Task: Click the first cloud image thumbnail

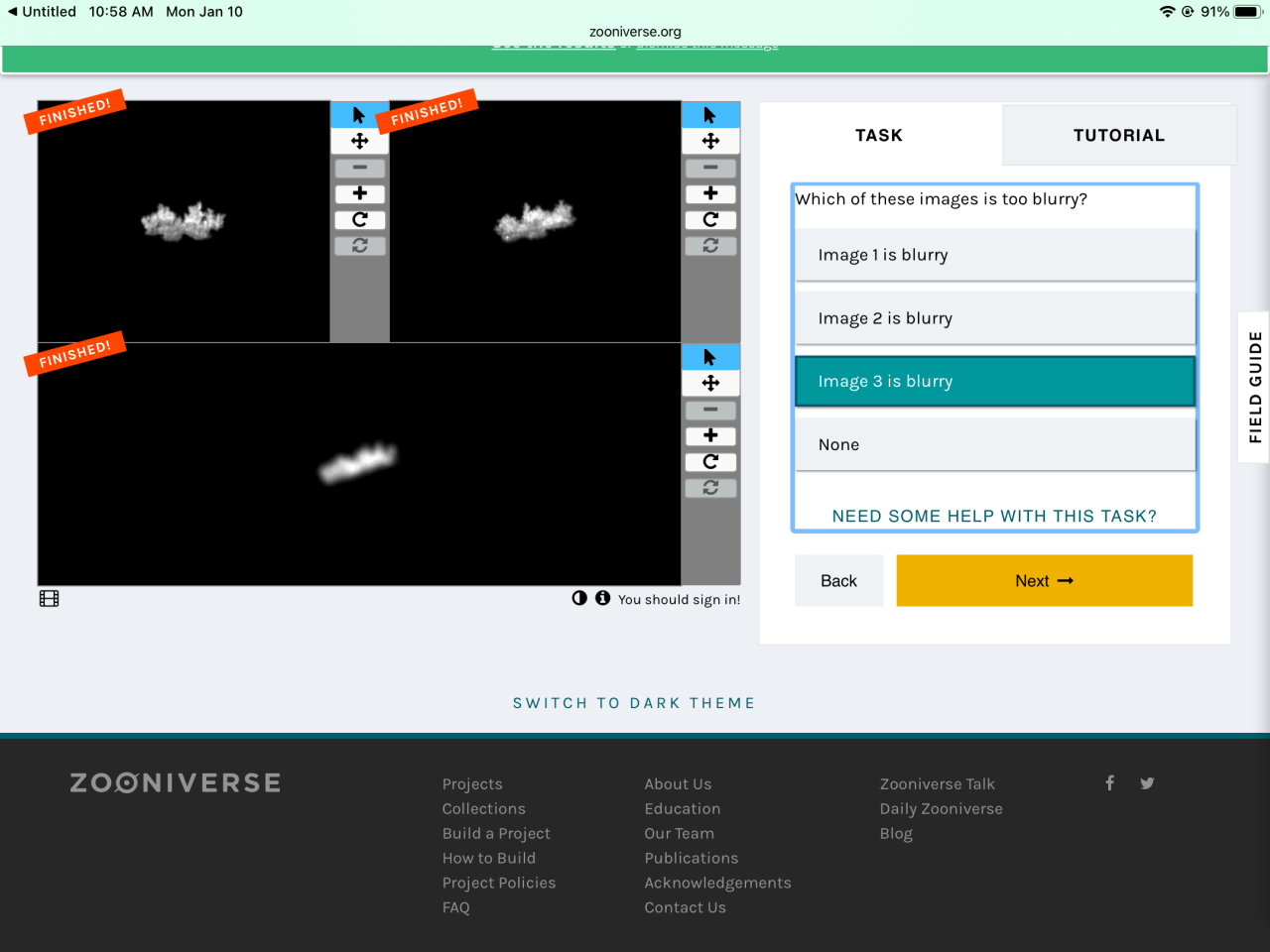Action: pos(184,221)
